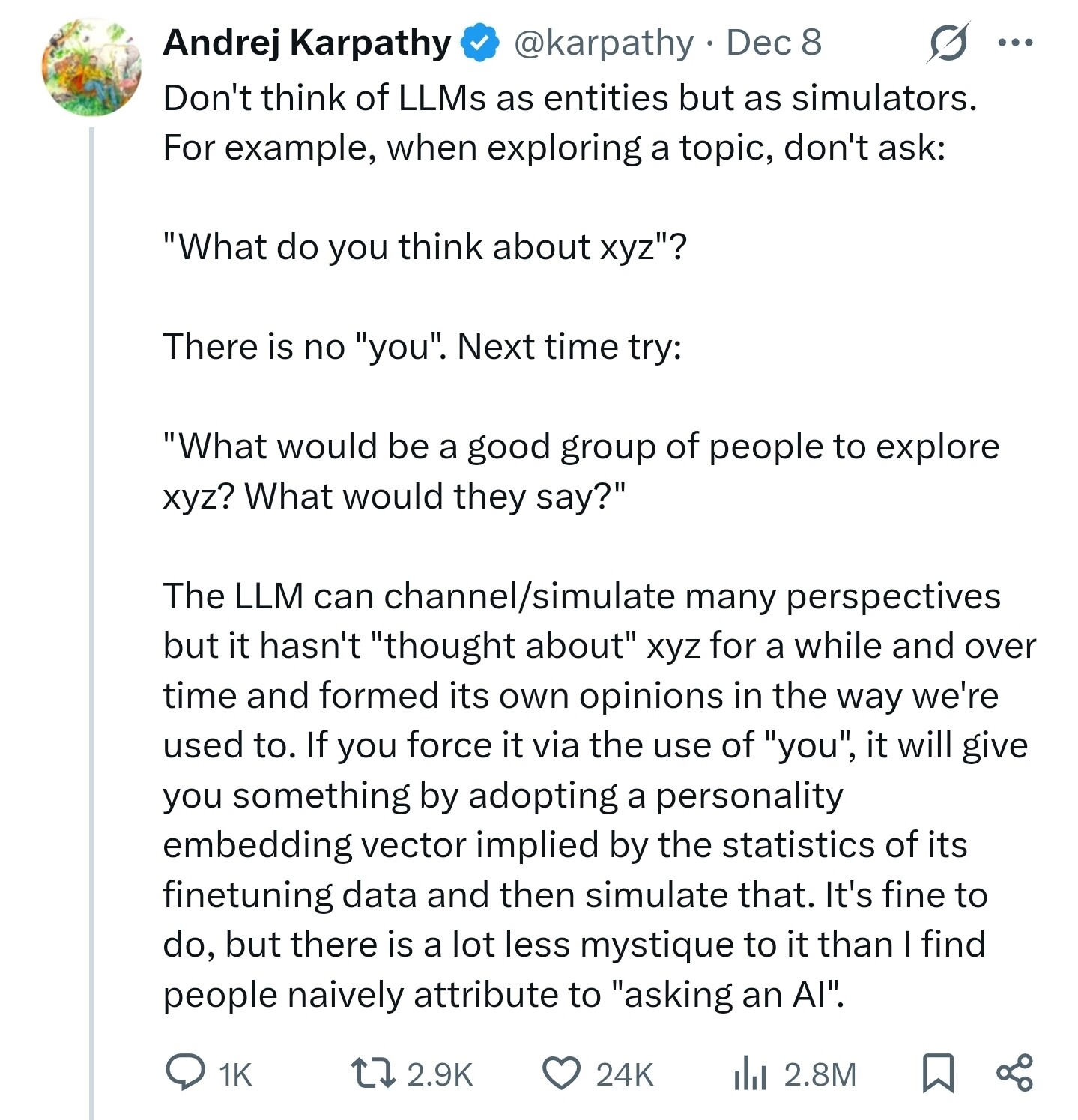Click the tweet text starting "Don't think of LLMs"
Image resolution: width=1078 pixels, height=1120 pixels.
tap(570, 123)
